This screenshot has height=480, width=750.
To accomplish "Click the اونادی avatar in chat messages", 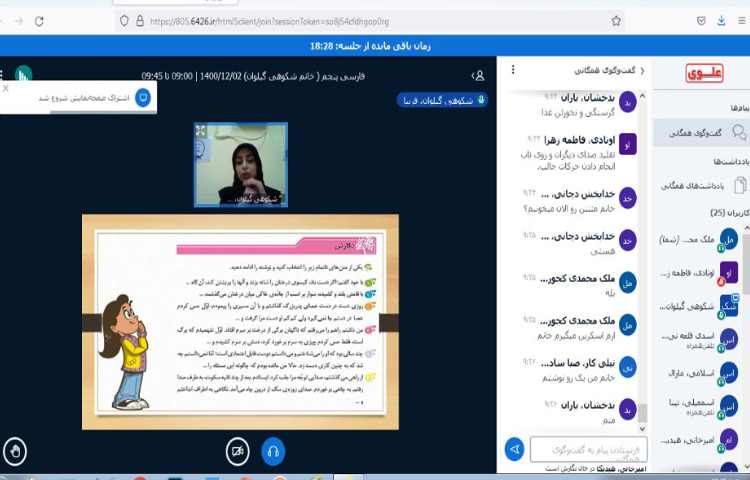I will (628, 144).
